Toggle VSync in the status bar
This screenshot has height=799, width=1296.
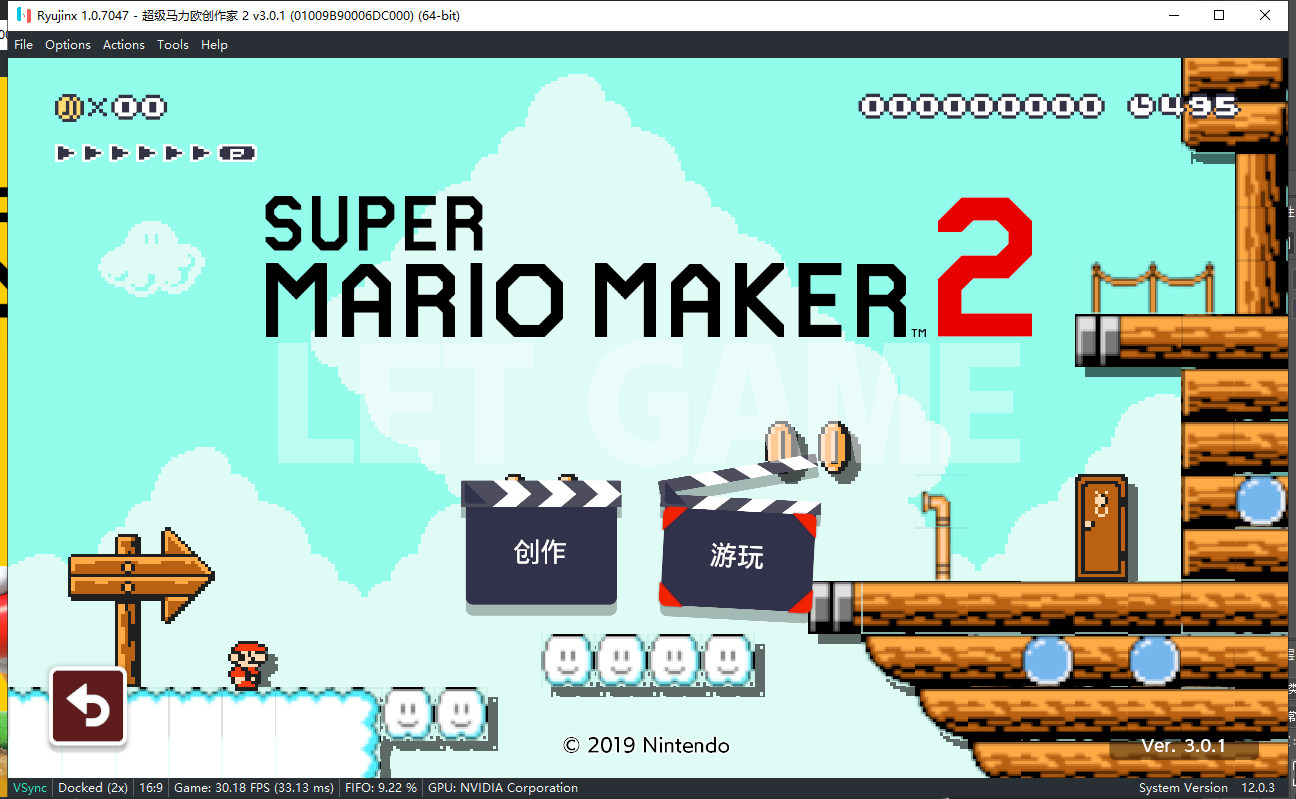[x=29, y=788]
